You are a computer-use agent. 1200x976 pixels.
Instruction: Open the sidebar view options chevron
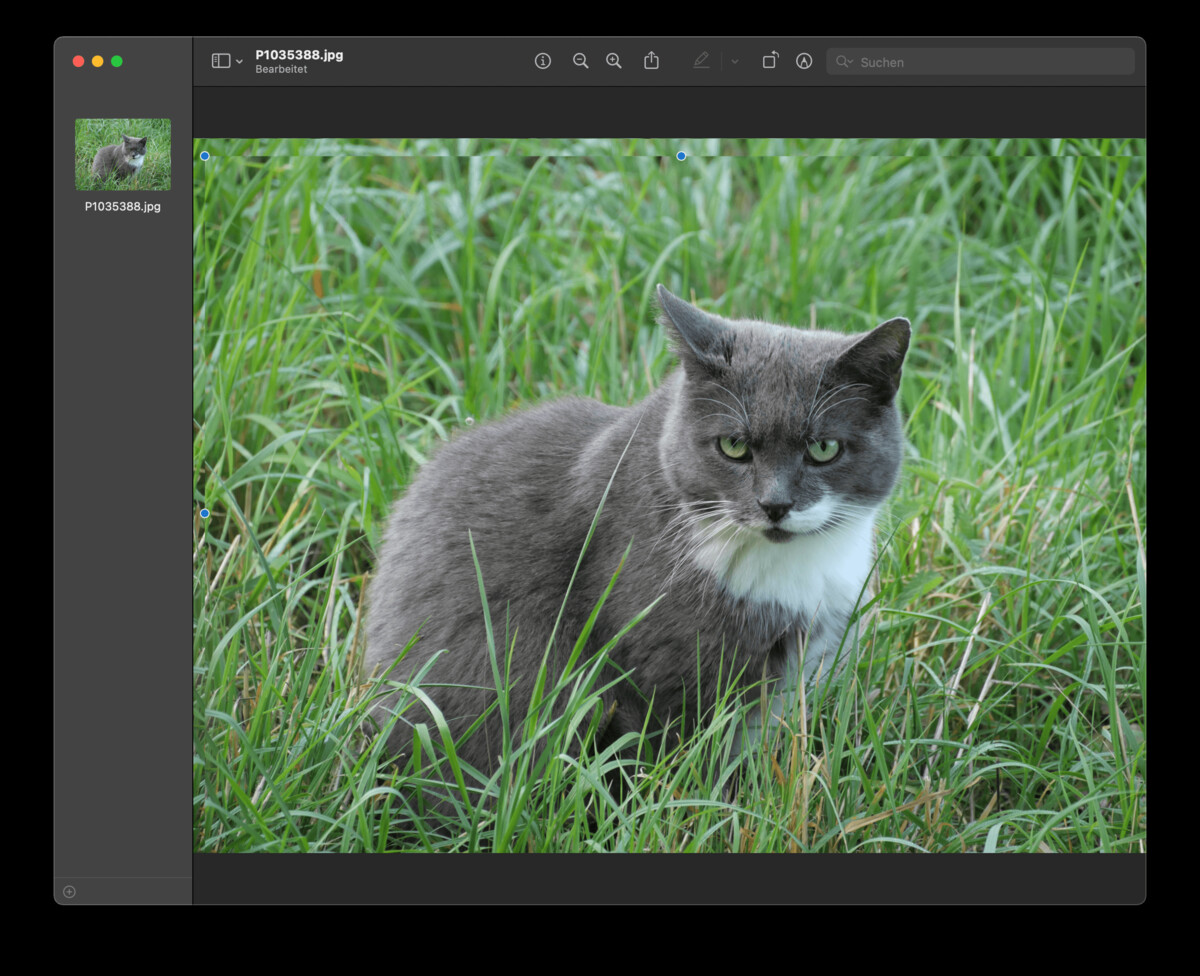coord(238,61)
